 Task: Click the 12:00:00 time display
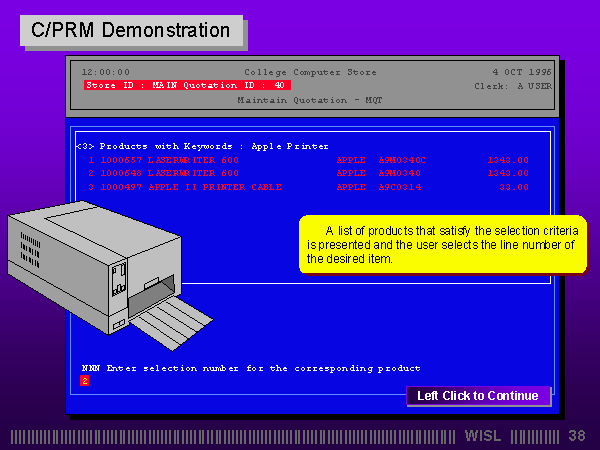coord(106,72)
